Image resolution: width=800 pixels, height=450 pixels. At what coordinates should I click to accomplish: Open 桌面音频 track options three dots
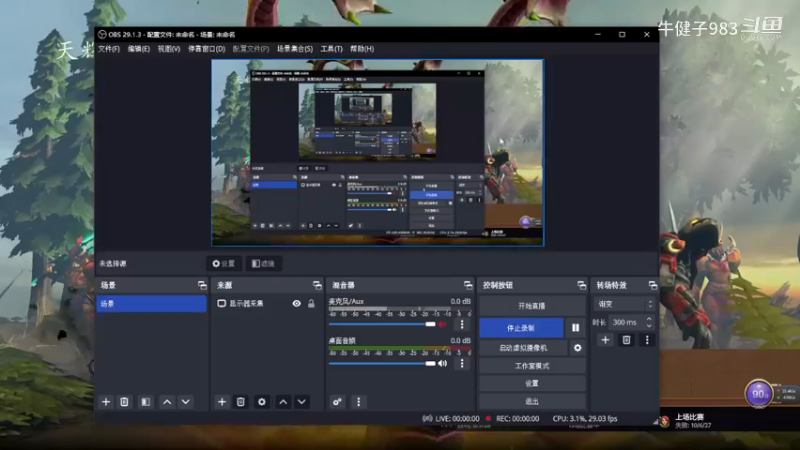point(462,363)
